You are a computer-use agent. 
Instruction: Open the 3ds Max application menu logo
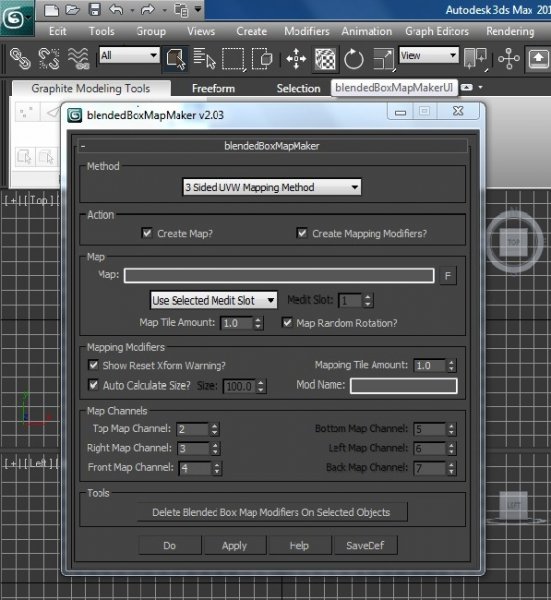pyautogui.click(x=16, y=18)
